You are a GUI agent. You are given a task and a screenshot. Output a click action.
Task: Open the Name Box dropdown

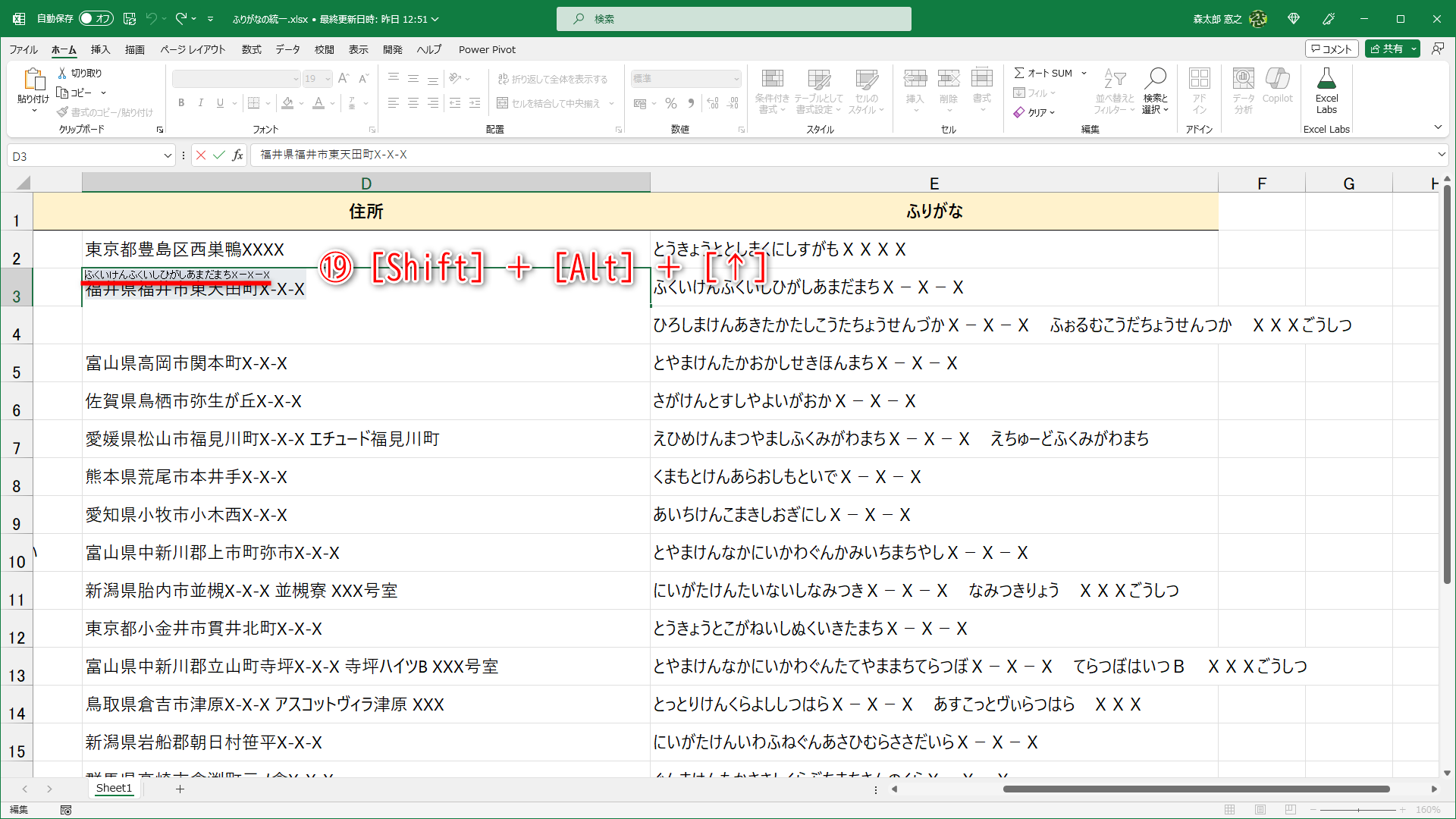coord(168,155)
